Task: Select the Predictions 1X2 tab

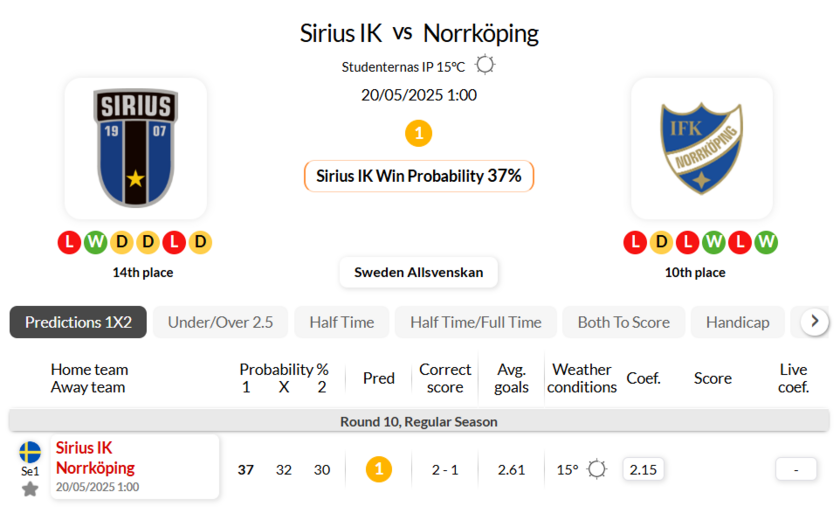Action: 78,322
